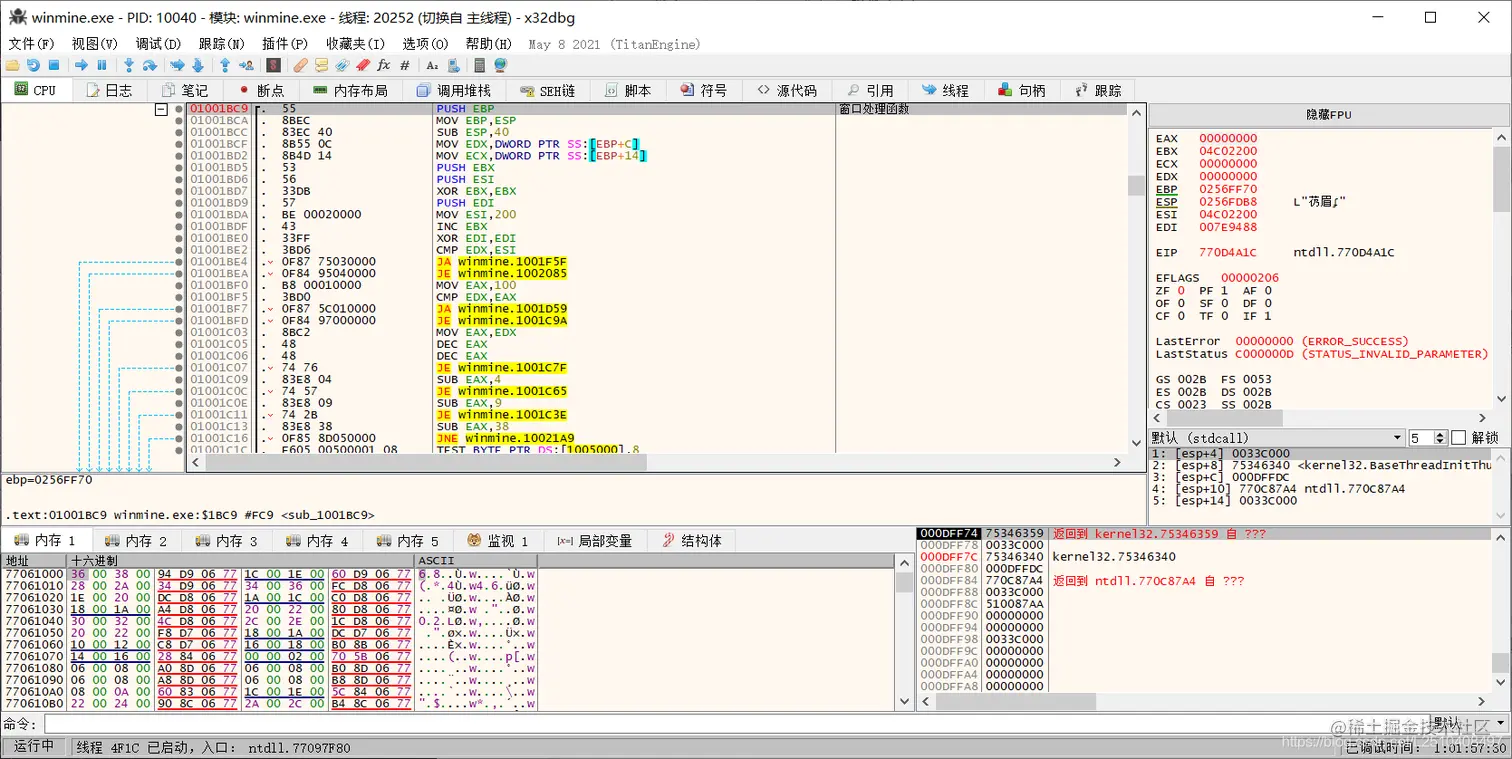Select the EIP 770D4A1C register value

(x=1228, y=253)
